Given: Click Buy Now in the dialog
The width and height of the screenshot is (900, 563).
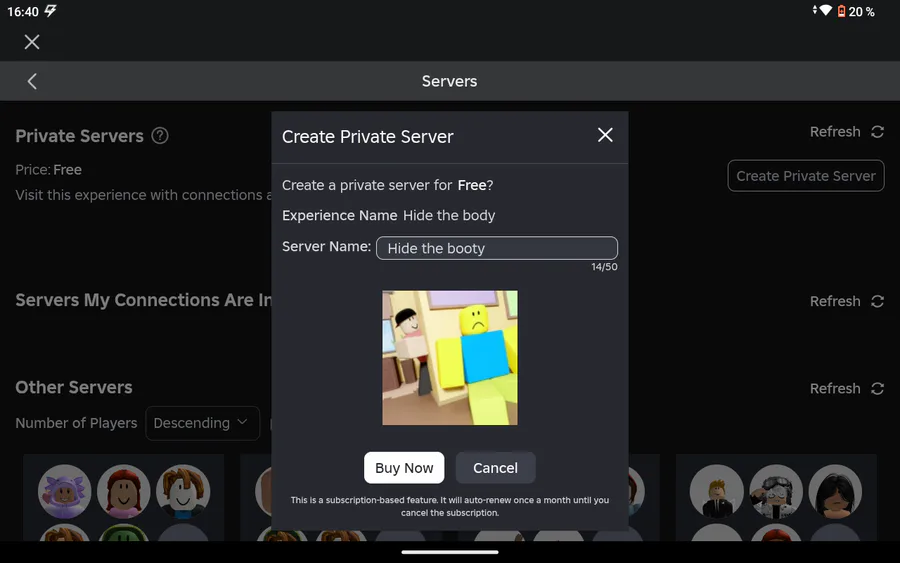Looking at the screenshot, I should click(x=404, y=468).
